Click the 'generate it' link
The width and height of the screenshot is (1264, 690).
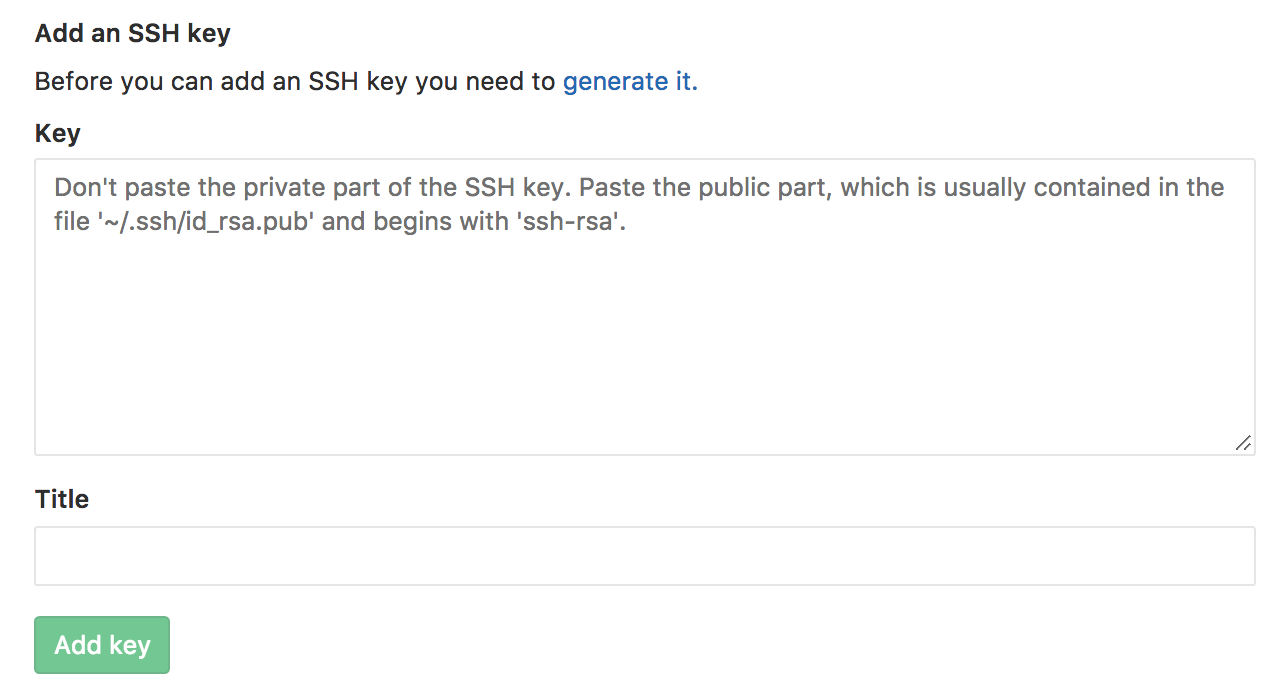coord(629,82)
